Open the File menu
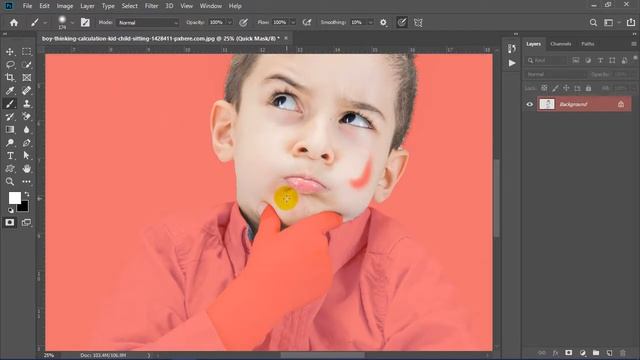The height and width of the screenshot is (360, 640). pyautogui.click(x=27, y=6)
